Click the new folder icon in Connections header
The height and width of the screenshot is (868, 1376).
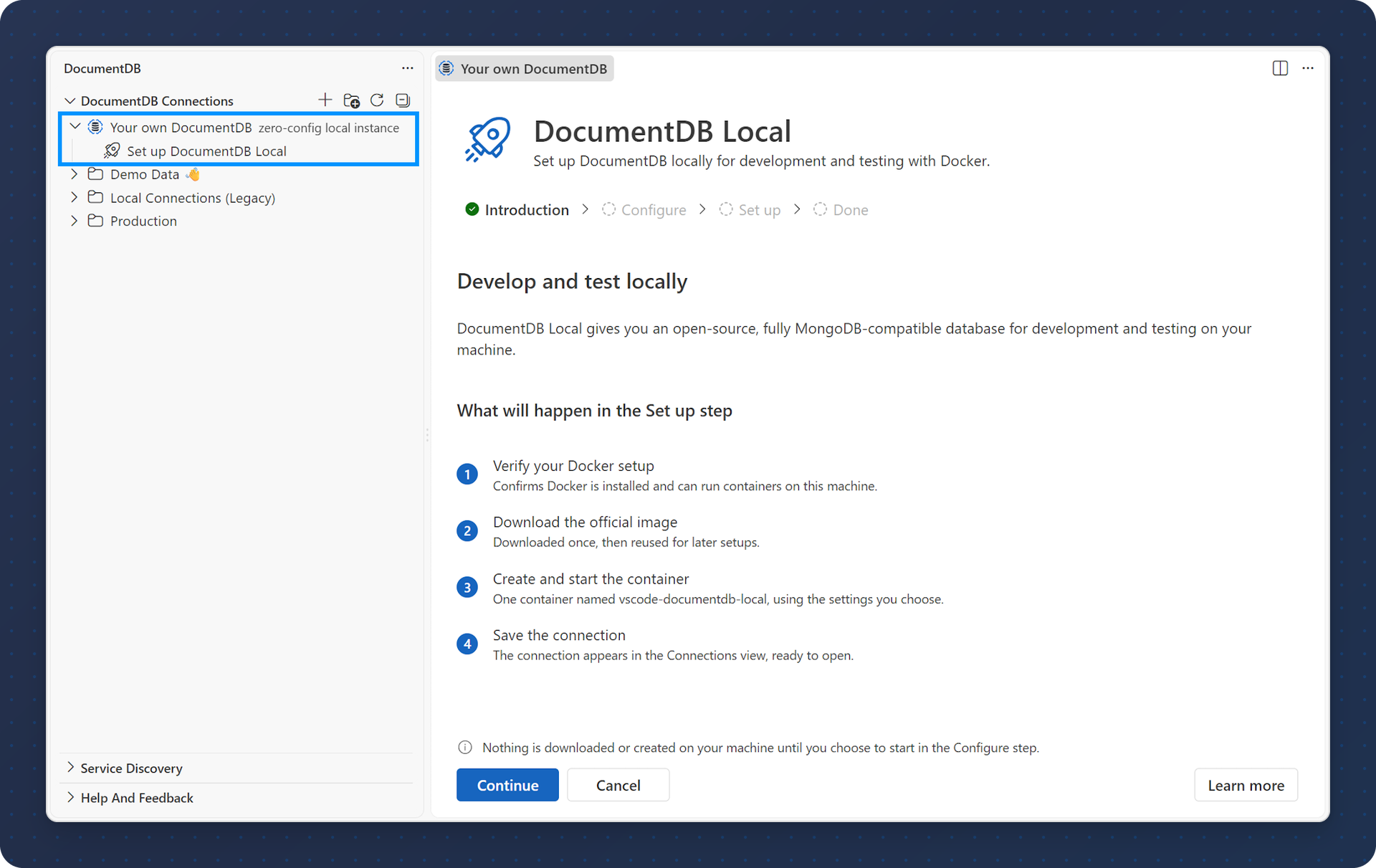[351, 100]
